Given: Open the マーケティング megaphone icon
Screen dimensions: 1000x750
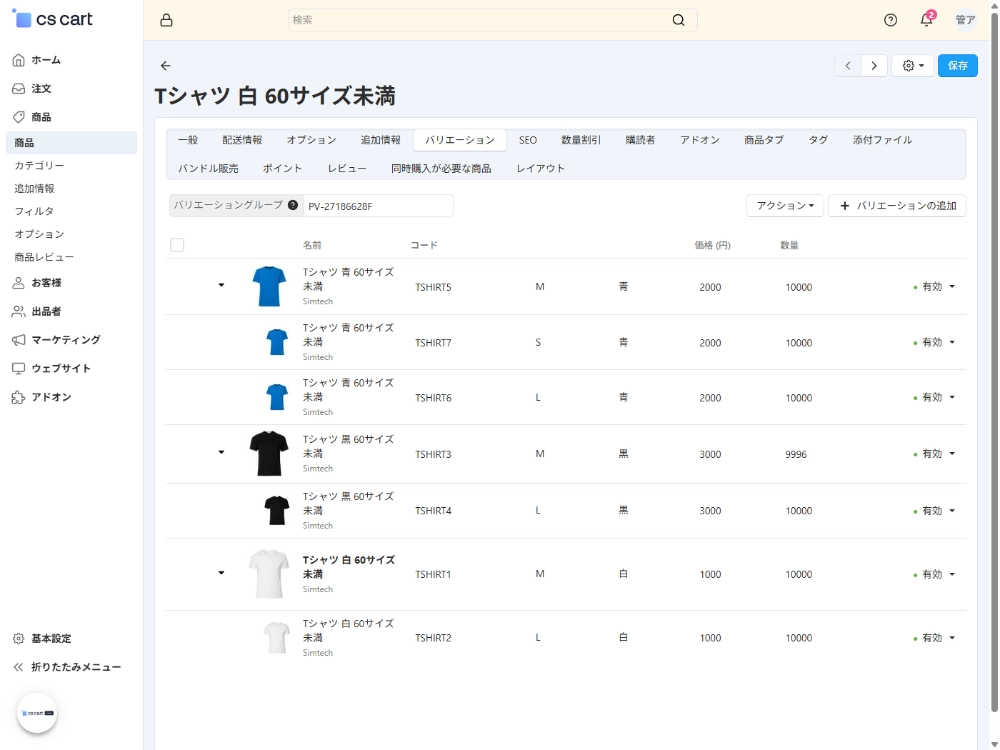Looking at the screenshot, I should click(17, 340).
